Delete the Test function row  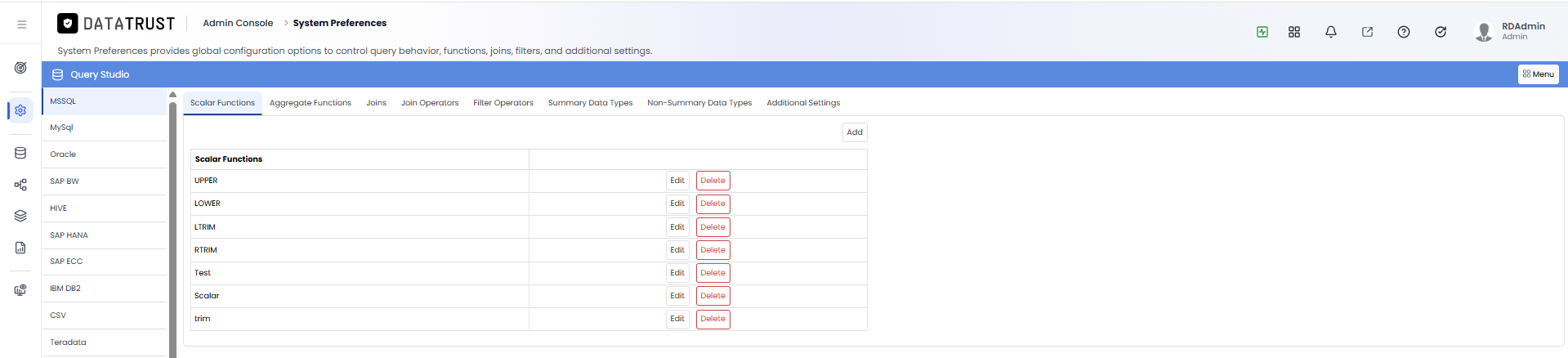pyautogui.click(x=713, y=273)
